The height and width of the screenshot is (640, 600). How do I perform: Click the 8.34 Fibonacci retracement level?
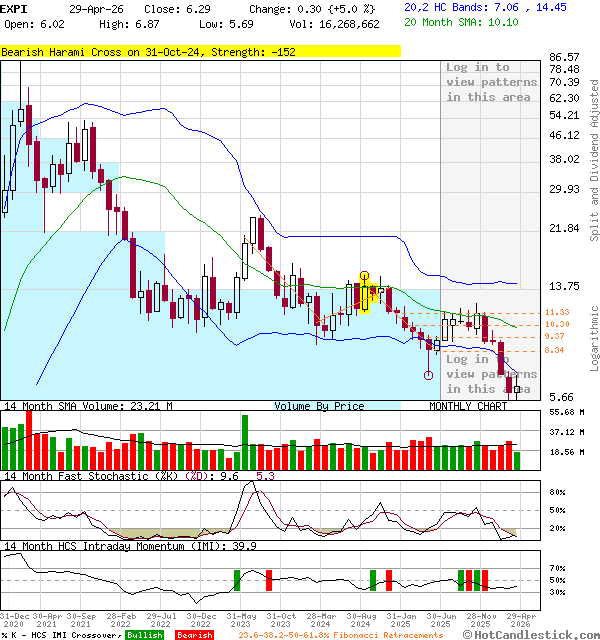click(x=555, y=350)
